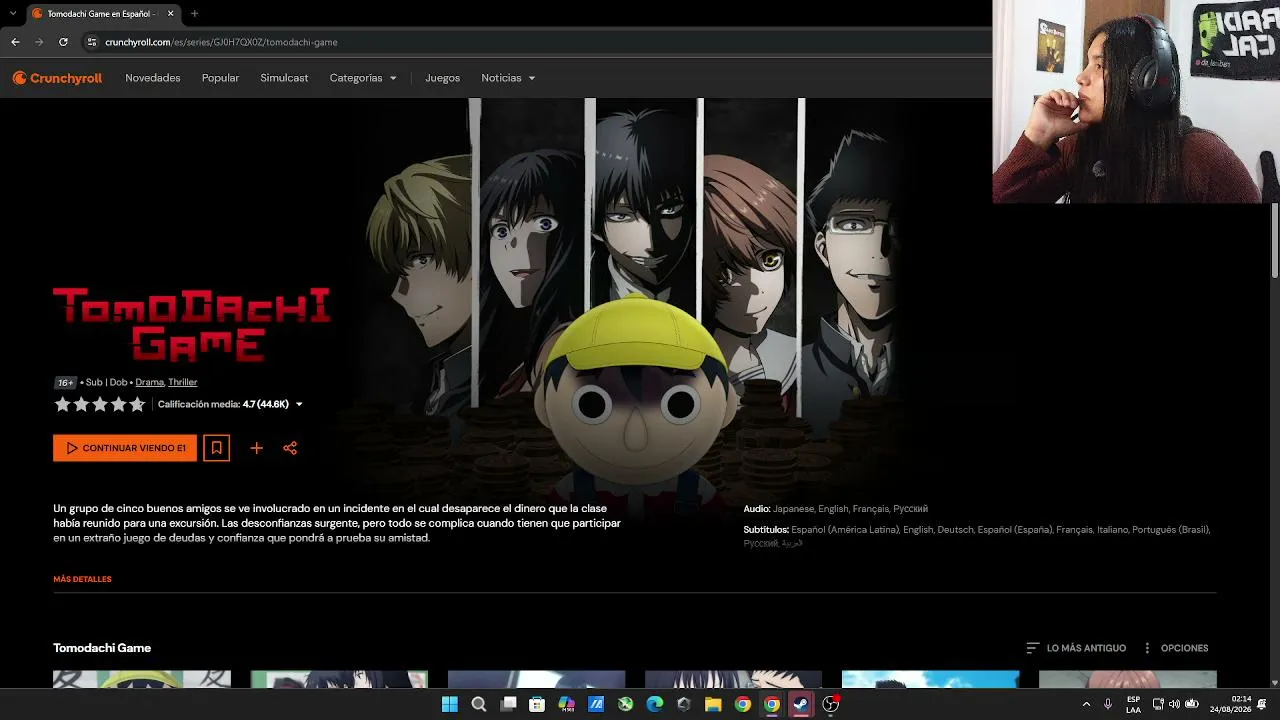1280x720 pixels.
Task: Expand the Categorías dropdown
Action: coord(363,78)
